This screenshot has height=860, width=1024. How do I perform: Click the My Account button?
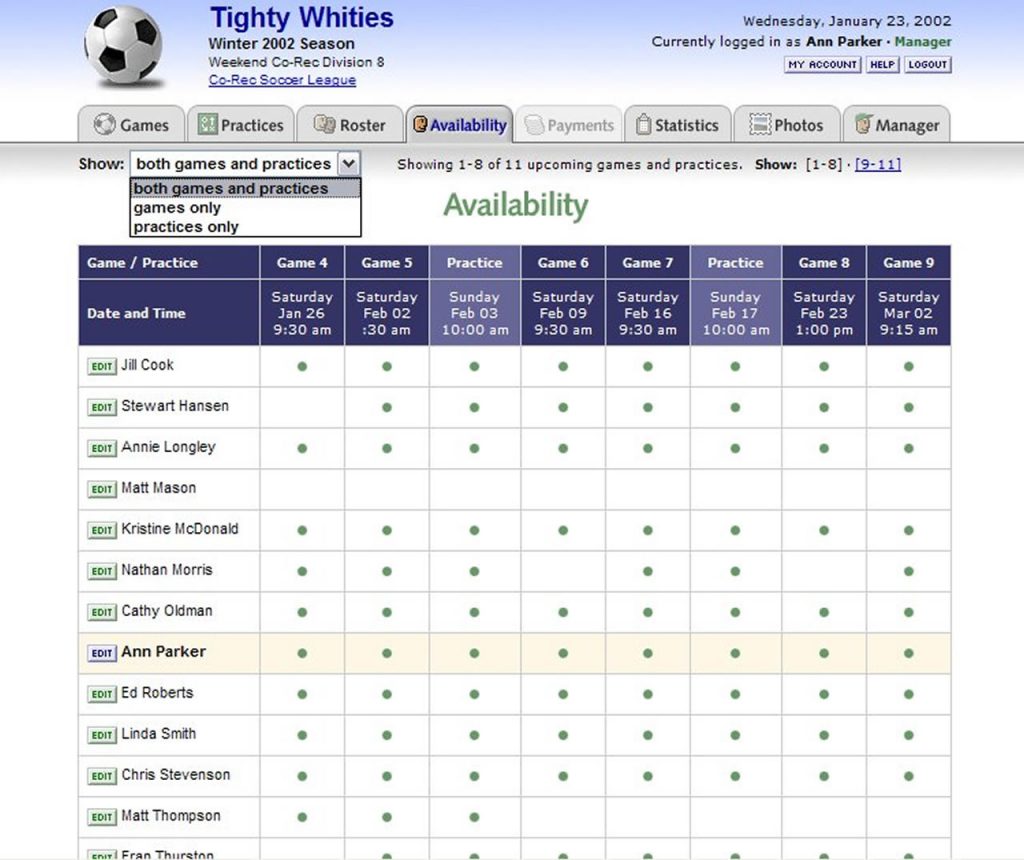tap(822, 65)
